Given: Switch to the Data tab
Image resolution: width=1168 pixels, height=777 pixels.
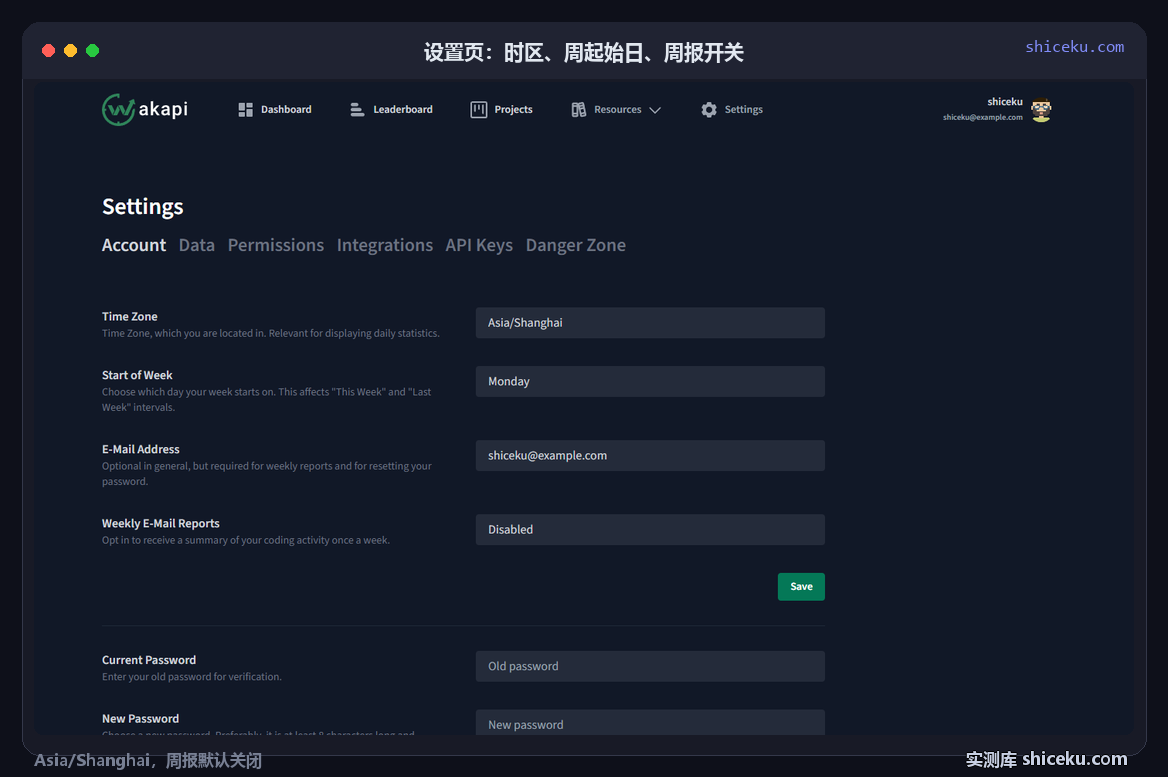Looking at the screenshot, I should [x=197, y=245].
